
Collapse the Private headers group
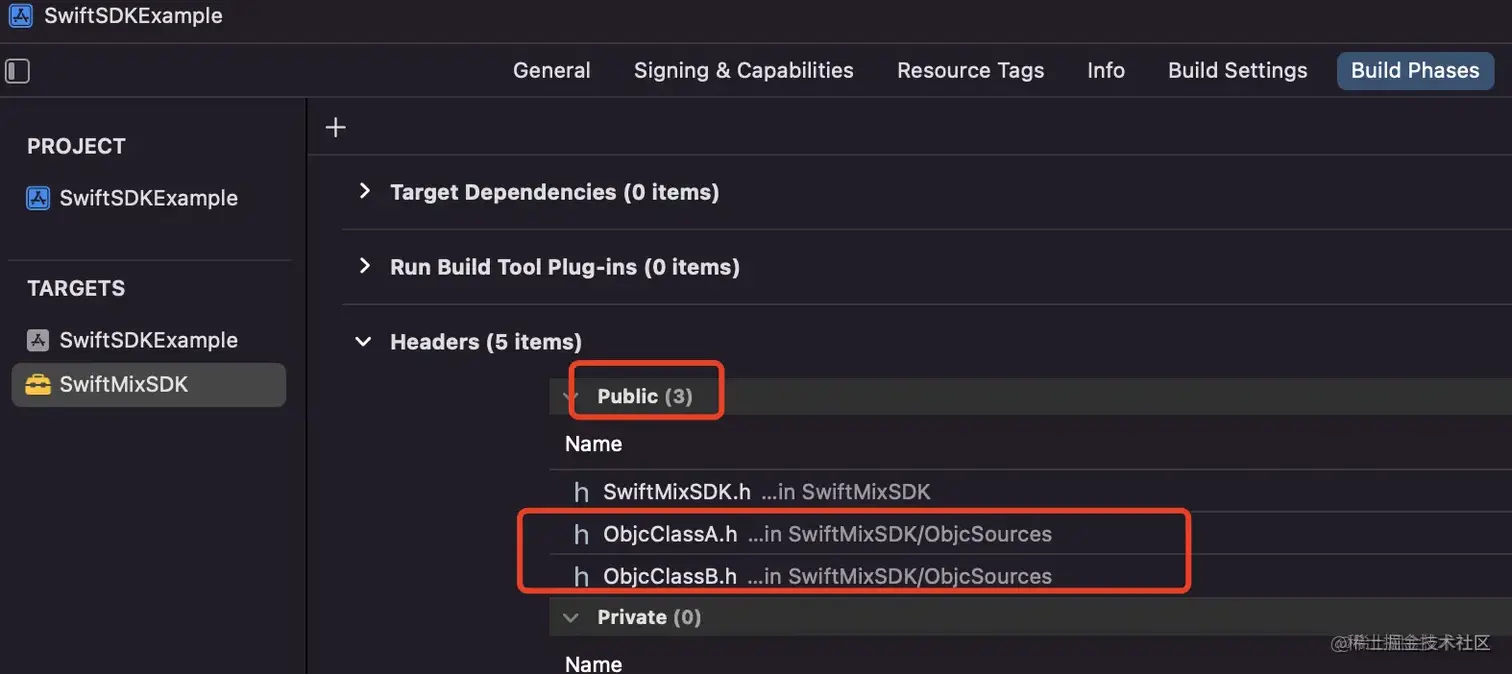[571, 618]
